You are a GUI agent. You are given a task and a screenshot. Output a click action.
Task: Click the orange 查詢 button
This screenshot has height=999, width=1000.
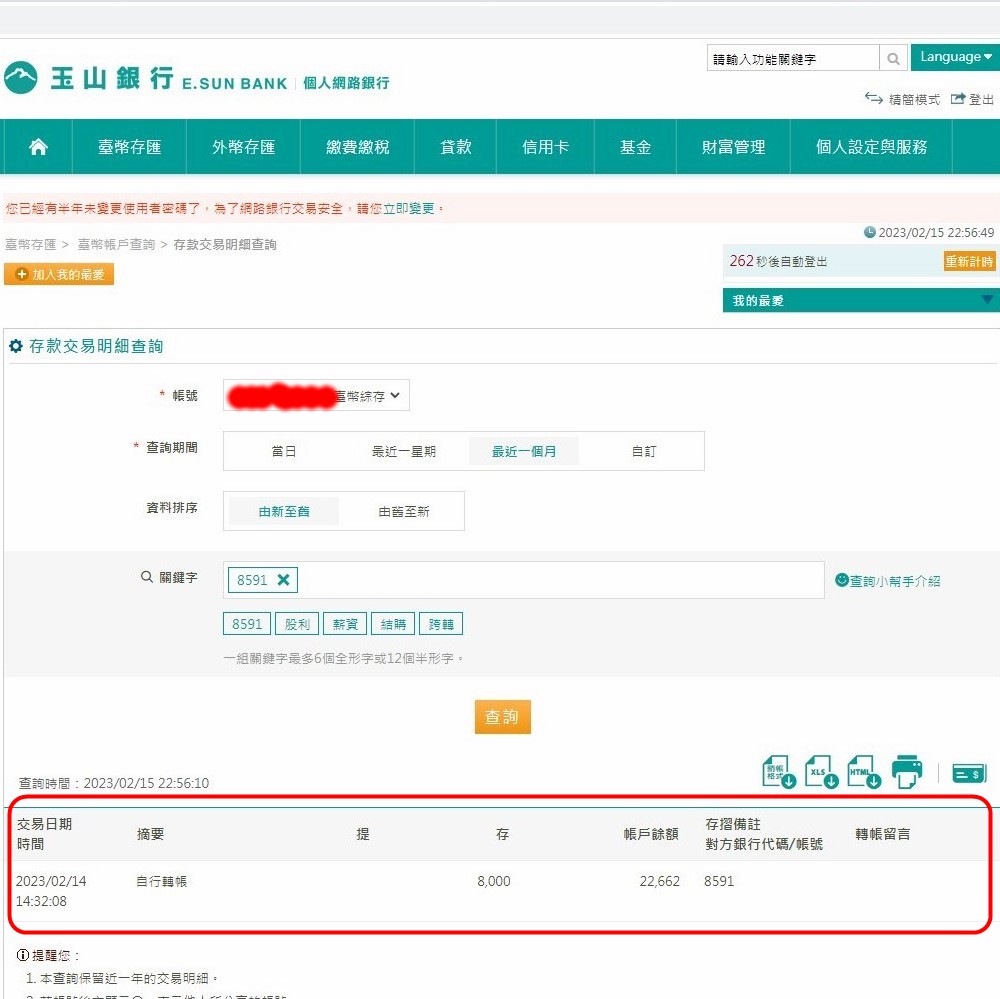click(502, 717)
